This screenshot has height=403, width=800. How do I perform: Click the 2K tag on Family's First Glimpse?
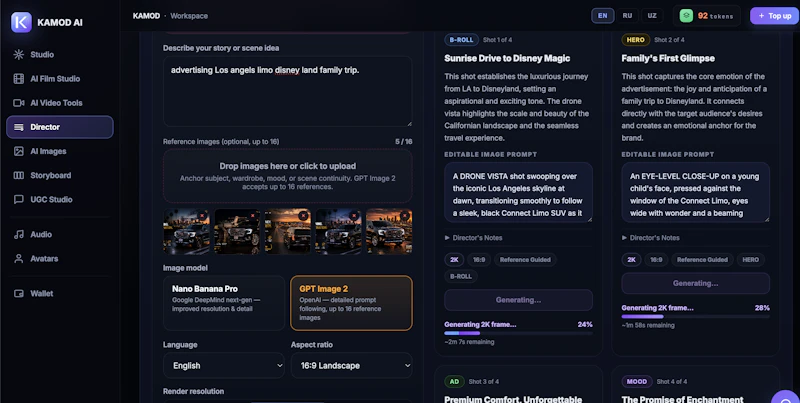[631, 260]
